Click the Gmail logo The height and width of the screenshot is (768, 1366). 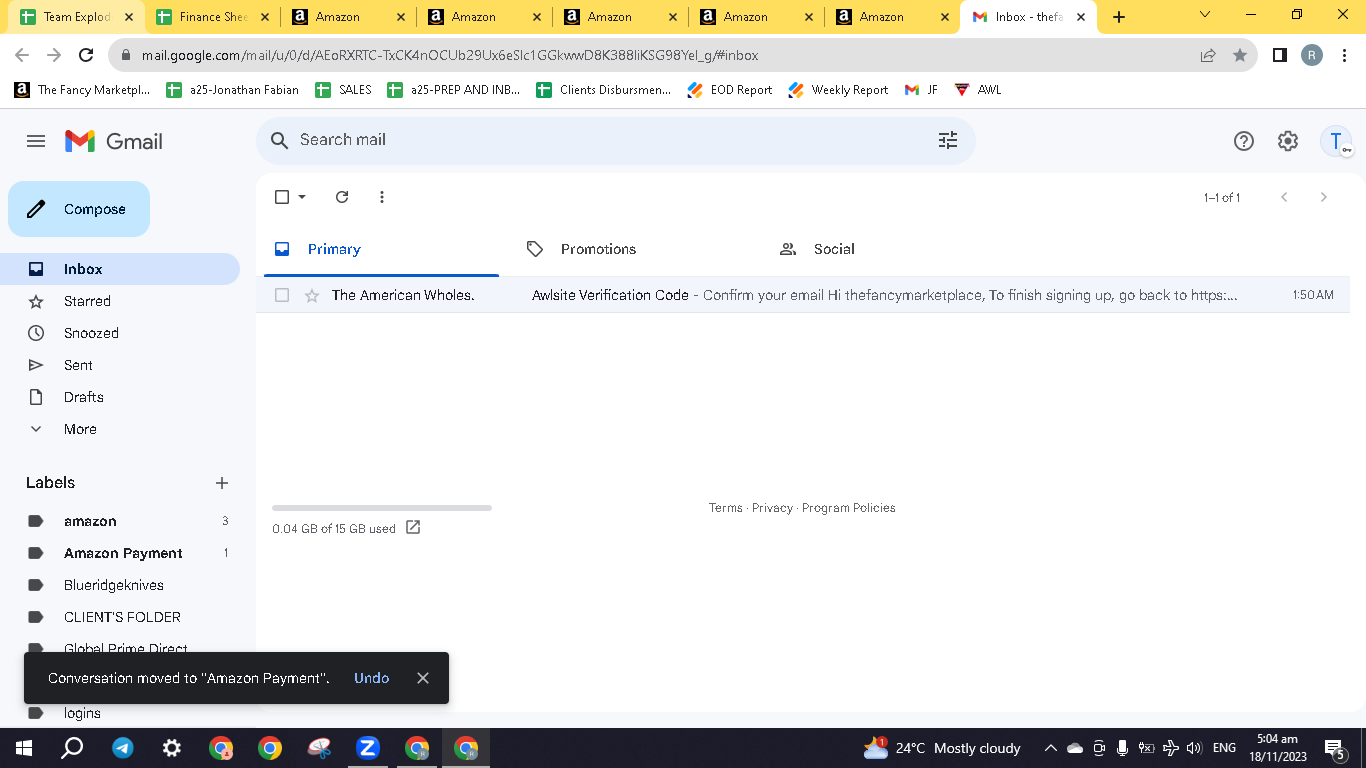pyautogui.click(x=113, y=141)
